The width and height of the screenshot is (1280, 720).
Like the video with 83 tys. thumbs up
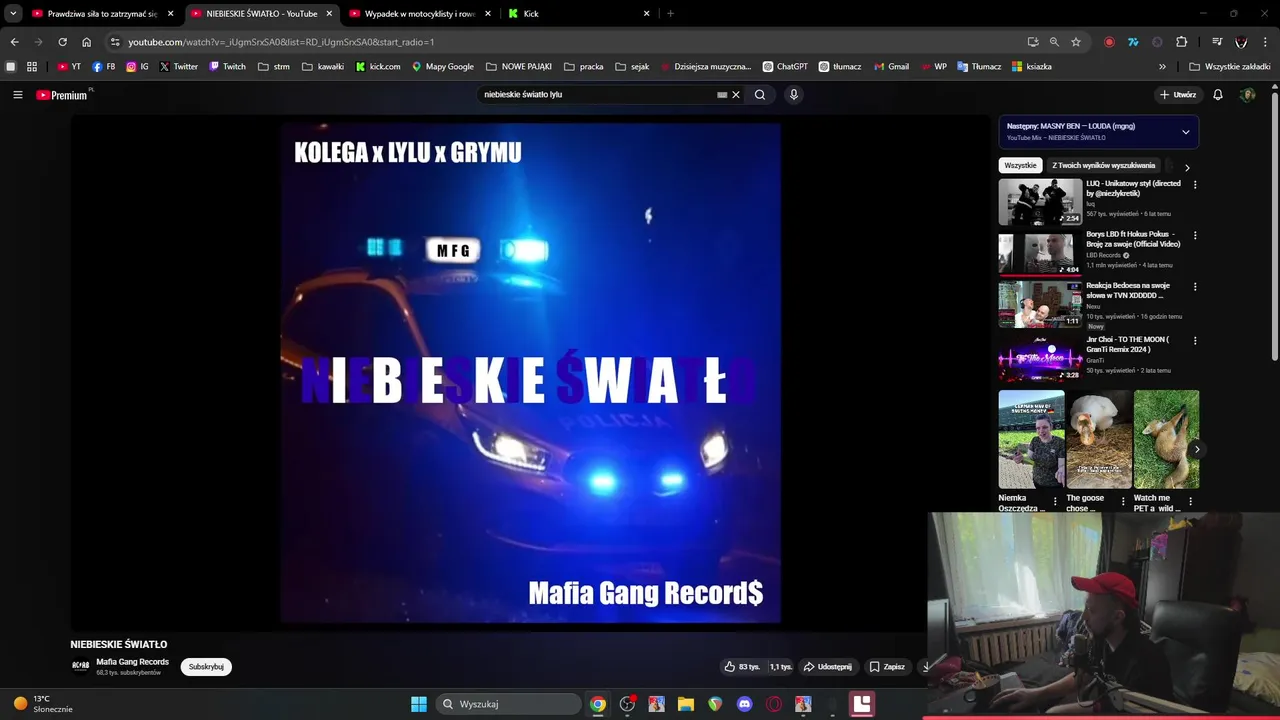coord(742,667)
